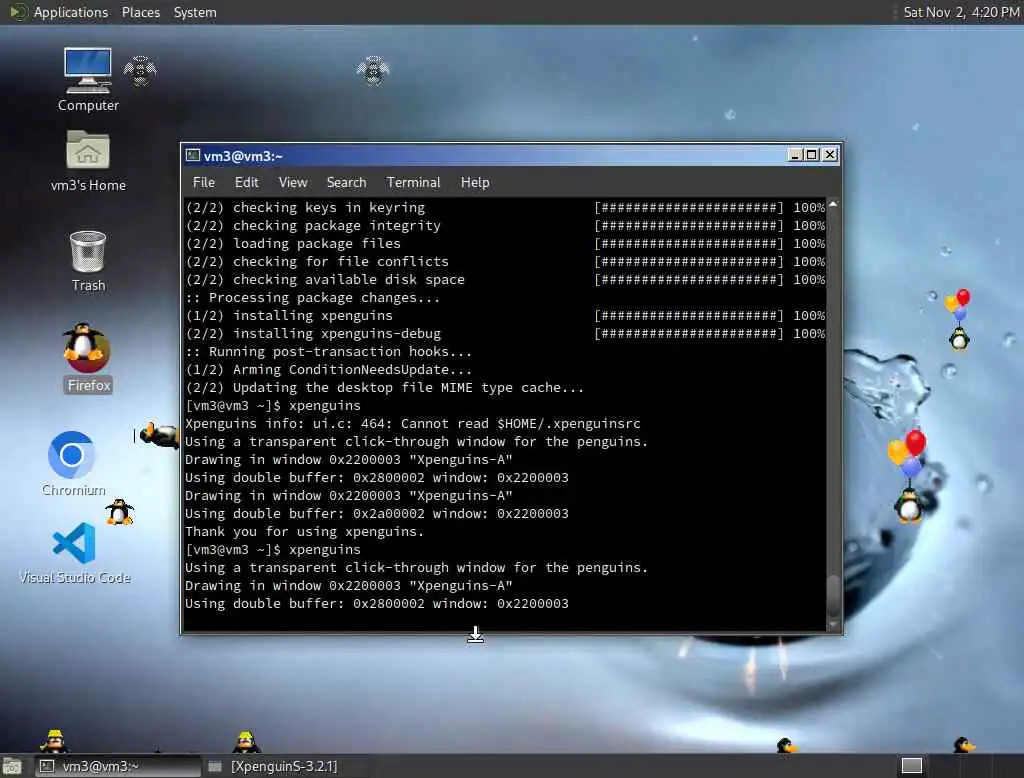Click the show desktop icon in bottom panel
Image resolution: width=1024 pixels, height=778 pixels.
tap(12, 766)
